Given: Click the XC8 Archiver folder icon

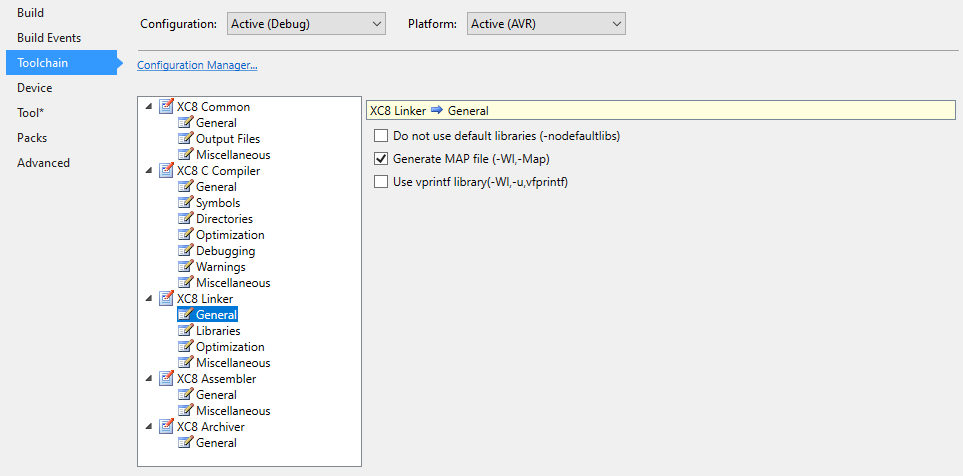Looking at the screenshot, I should pos(167,427).
